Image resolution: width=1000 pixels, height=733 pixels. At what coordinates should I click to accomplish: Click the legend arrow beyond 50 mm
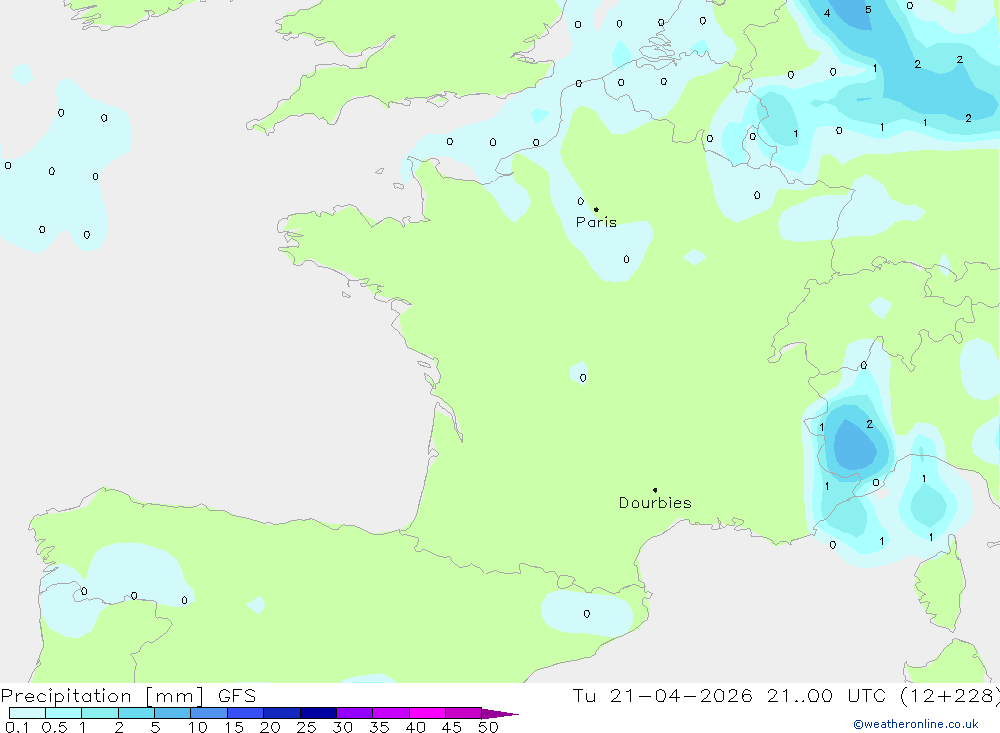point(499,713)
